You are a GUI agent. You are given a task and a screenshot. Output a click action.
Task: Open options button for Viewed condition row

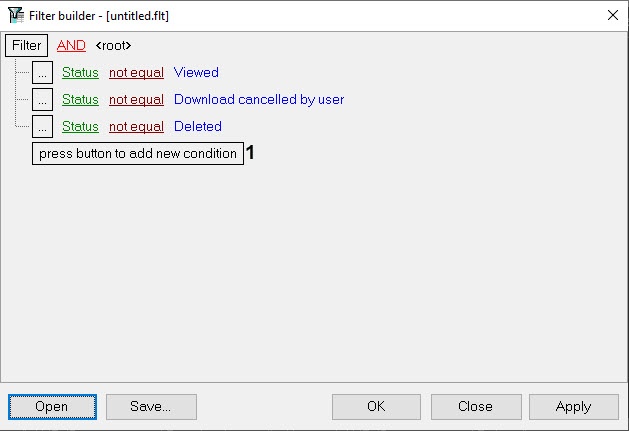tap(42, 73)
